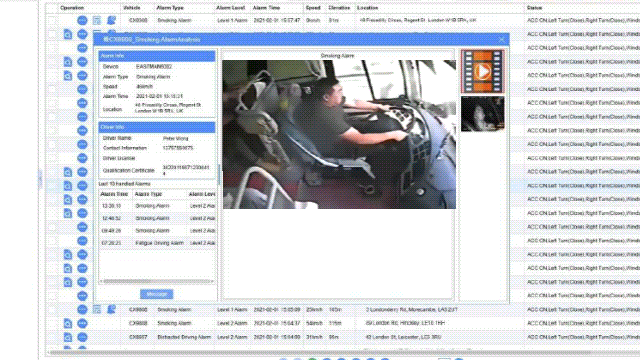The height and width of the screenshot is (360, 640).
Task: Click the driver cabin image in the dialog
Action: (339, 134)
